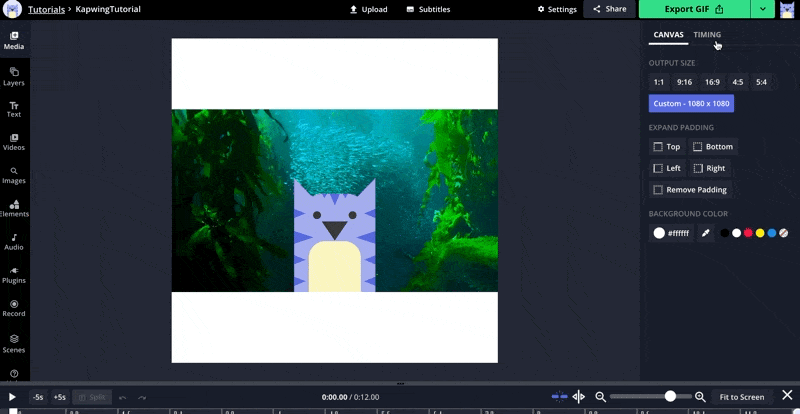Choose the transparent background swatch
This screenshot has width=800, height=414.
pos(784,233)
